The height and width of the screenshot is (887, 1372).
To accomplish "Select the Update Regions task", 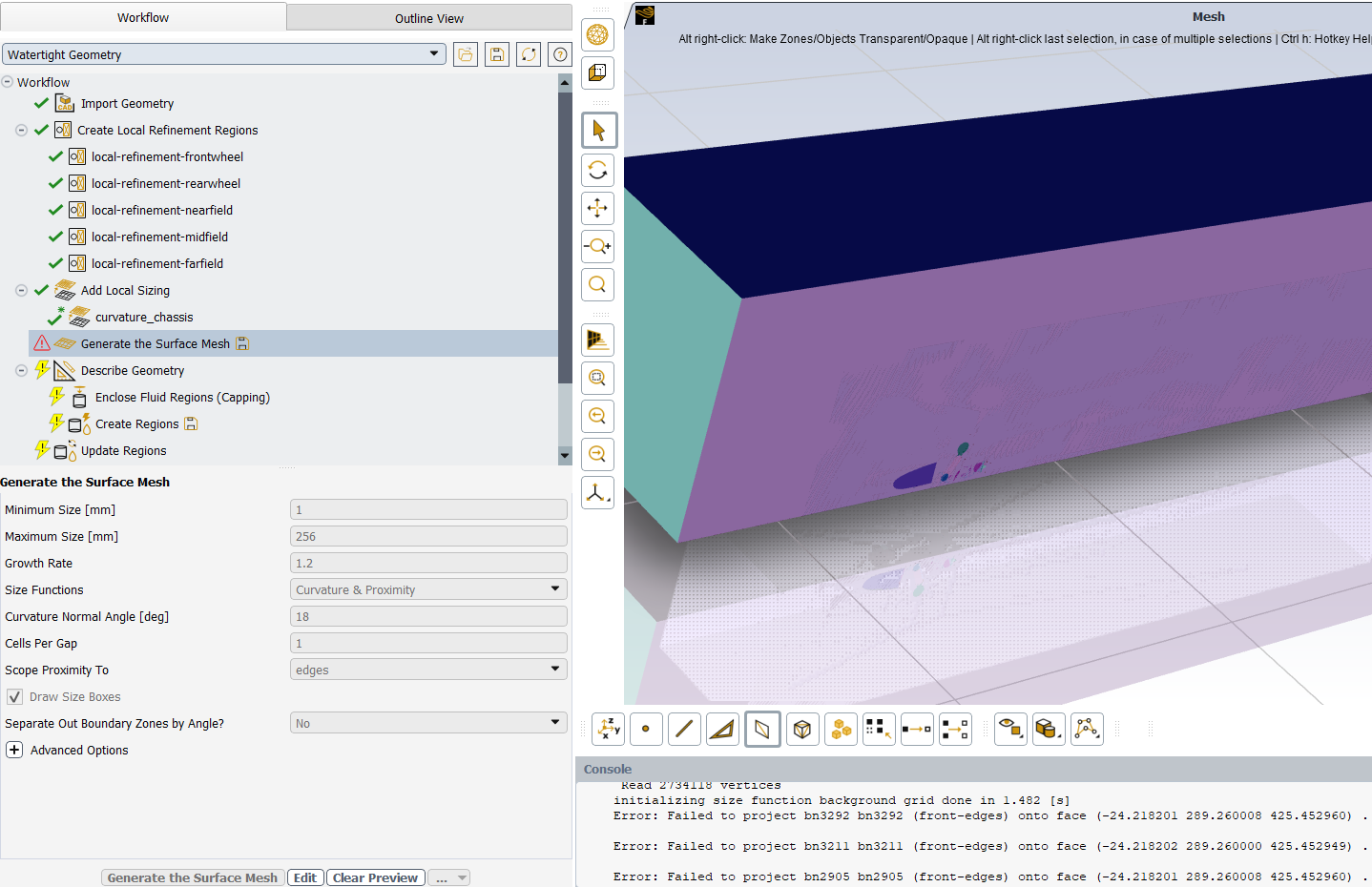I will click(x=123, y=450).
